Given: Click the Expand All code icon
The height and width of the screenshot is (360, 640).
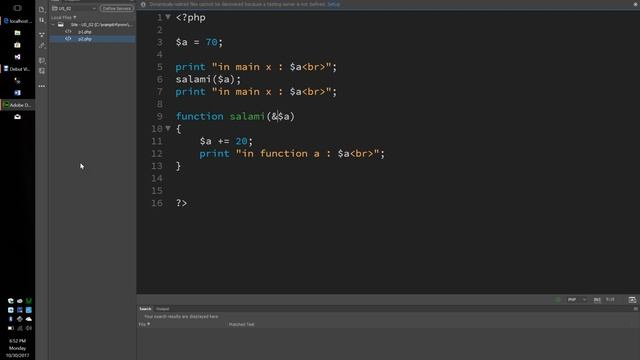Looking at the screenshot, I should click(x=42, y=35).
